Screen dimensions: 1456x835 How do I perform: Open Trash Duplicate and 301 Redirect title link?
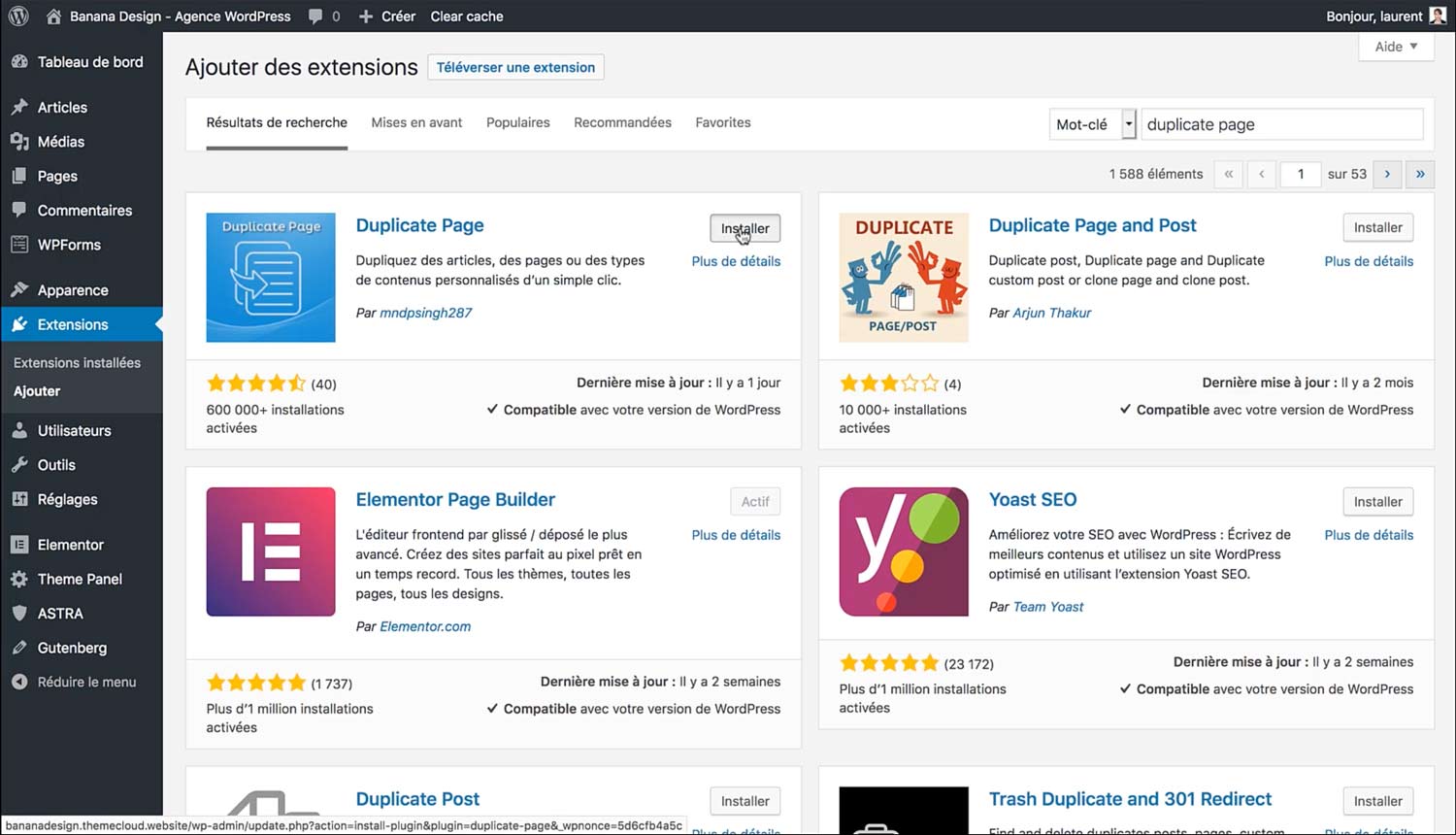(x=1130, y=799)
